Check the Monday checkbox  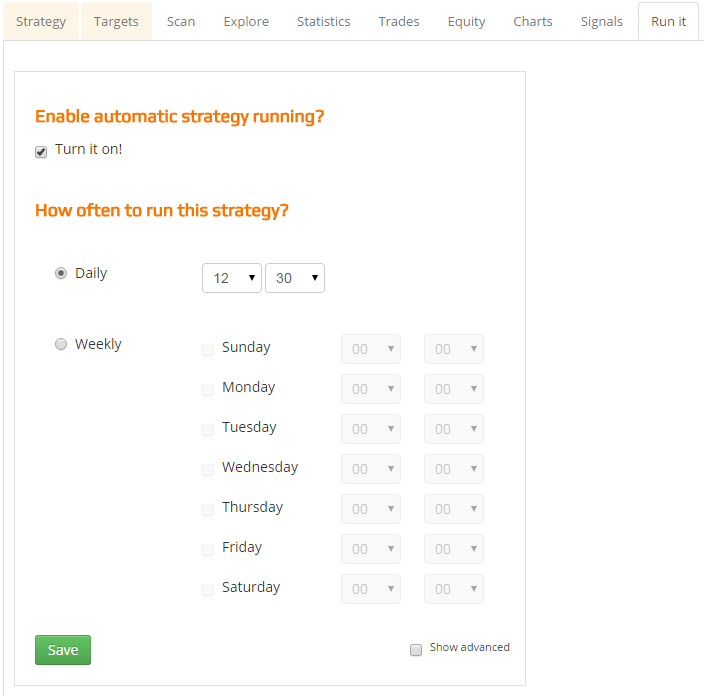pyautogui.click(x=208, y=389)
